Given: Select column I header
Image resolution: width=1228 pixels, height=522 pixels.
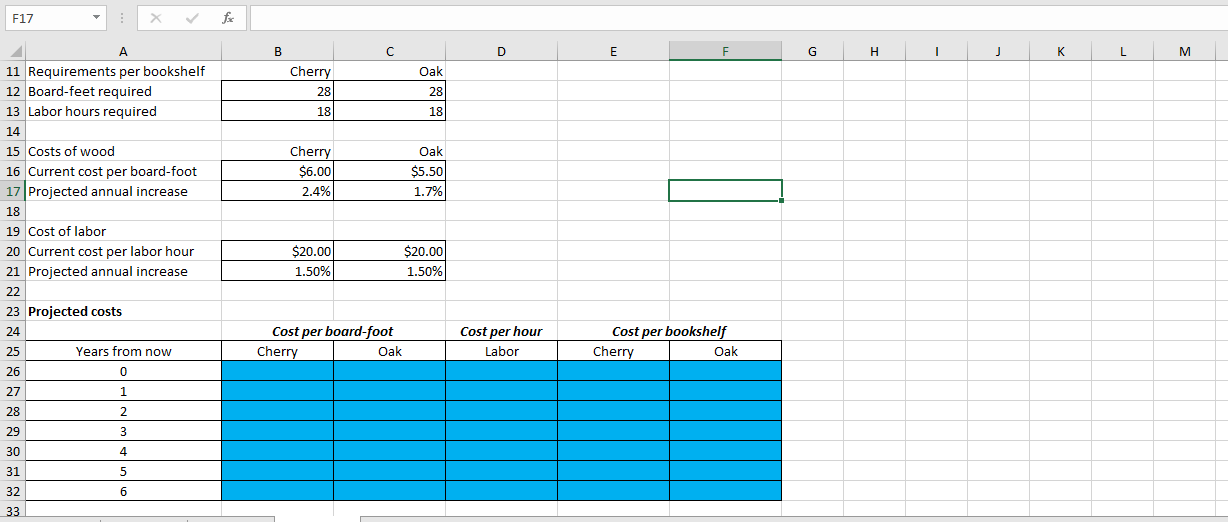Looking at the screenshot, I should 937,52.
